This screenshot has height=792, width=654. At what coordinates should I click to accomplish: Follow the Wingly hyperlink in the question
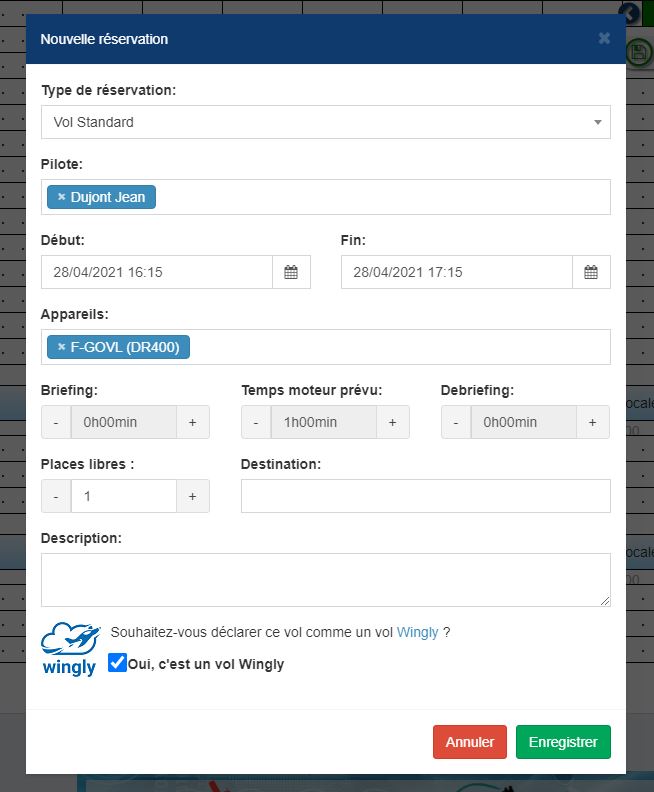pos(417,632)
